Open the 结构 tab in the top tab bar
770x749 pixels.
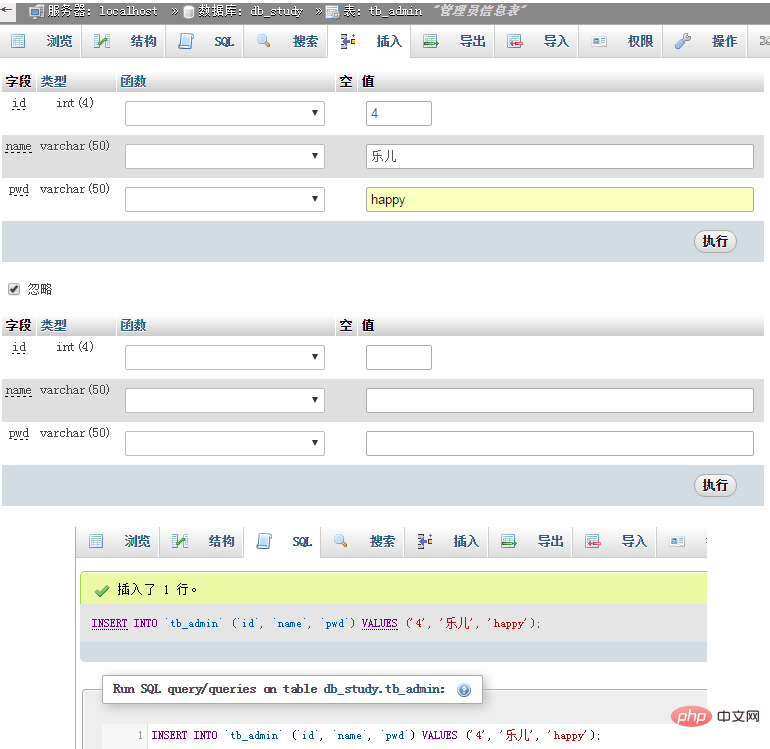tap(123, 41)
